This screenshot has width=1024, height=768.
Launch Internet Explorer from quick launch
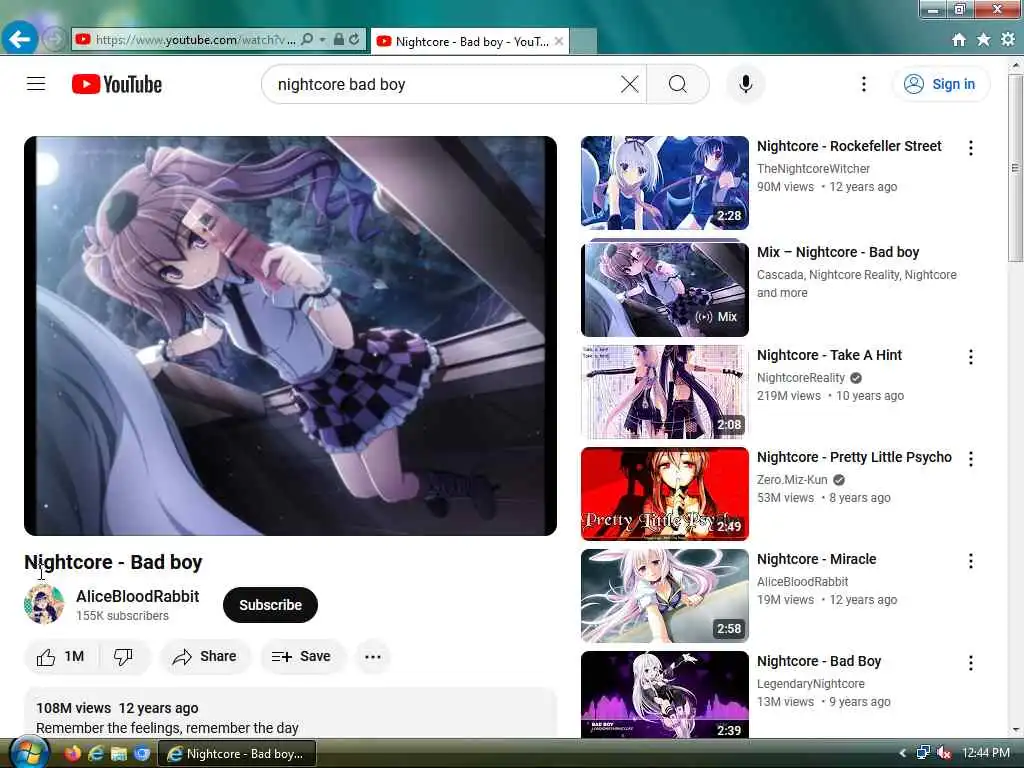pos(95,754)
